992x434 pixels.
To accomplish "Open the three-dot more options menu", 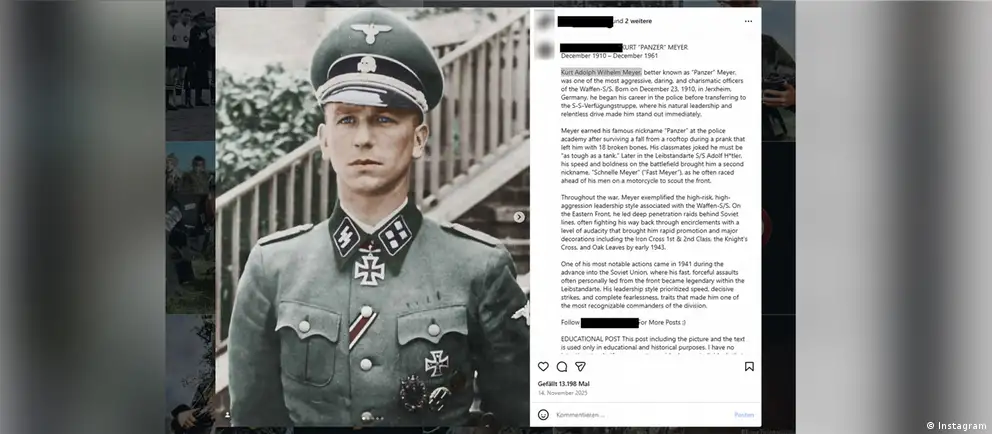I will (x=748, y=21).
